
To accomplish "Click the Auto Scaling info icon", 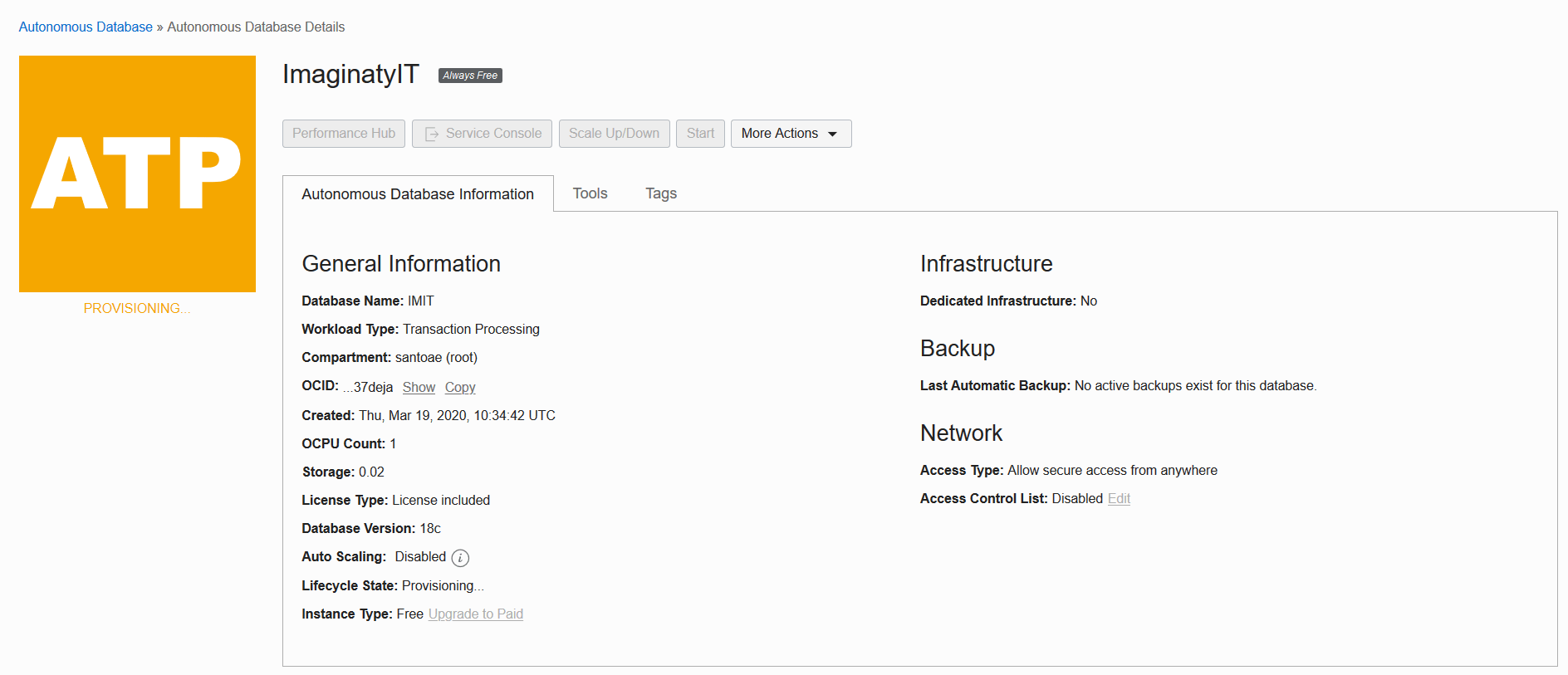I will point(460,558).
